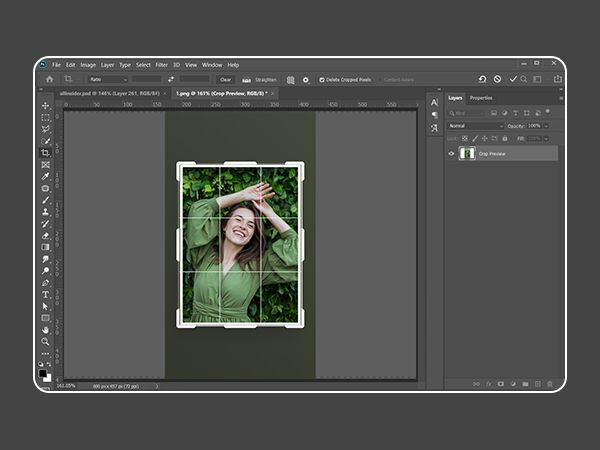Select the Dodge tool
This screenshot has height=450, width=600.
(x=46, y=271)
